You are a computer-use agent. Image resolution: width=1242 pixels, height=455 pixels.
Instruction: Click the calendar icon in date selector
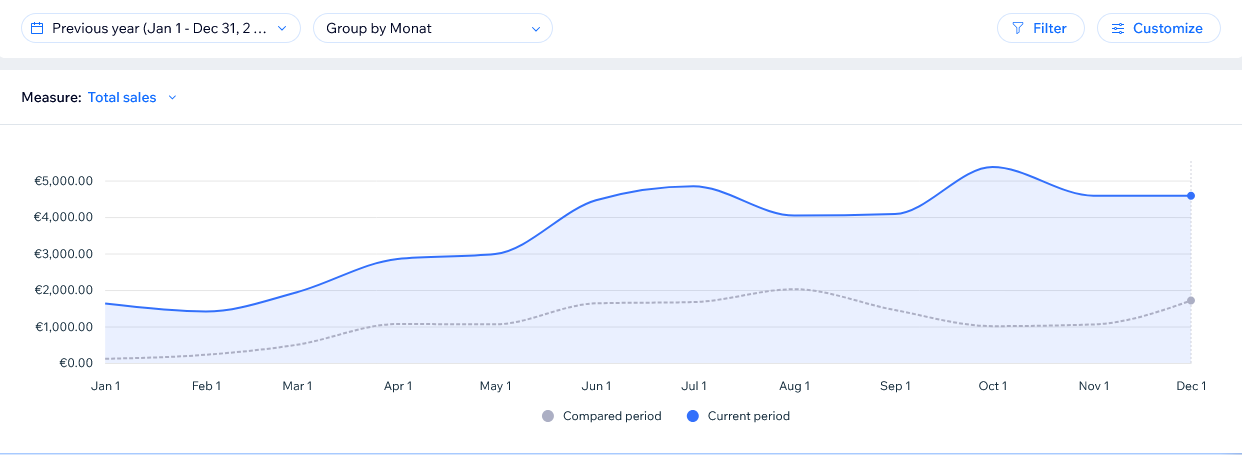pos(37,29)
